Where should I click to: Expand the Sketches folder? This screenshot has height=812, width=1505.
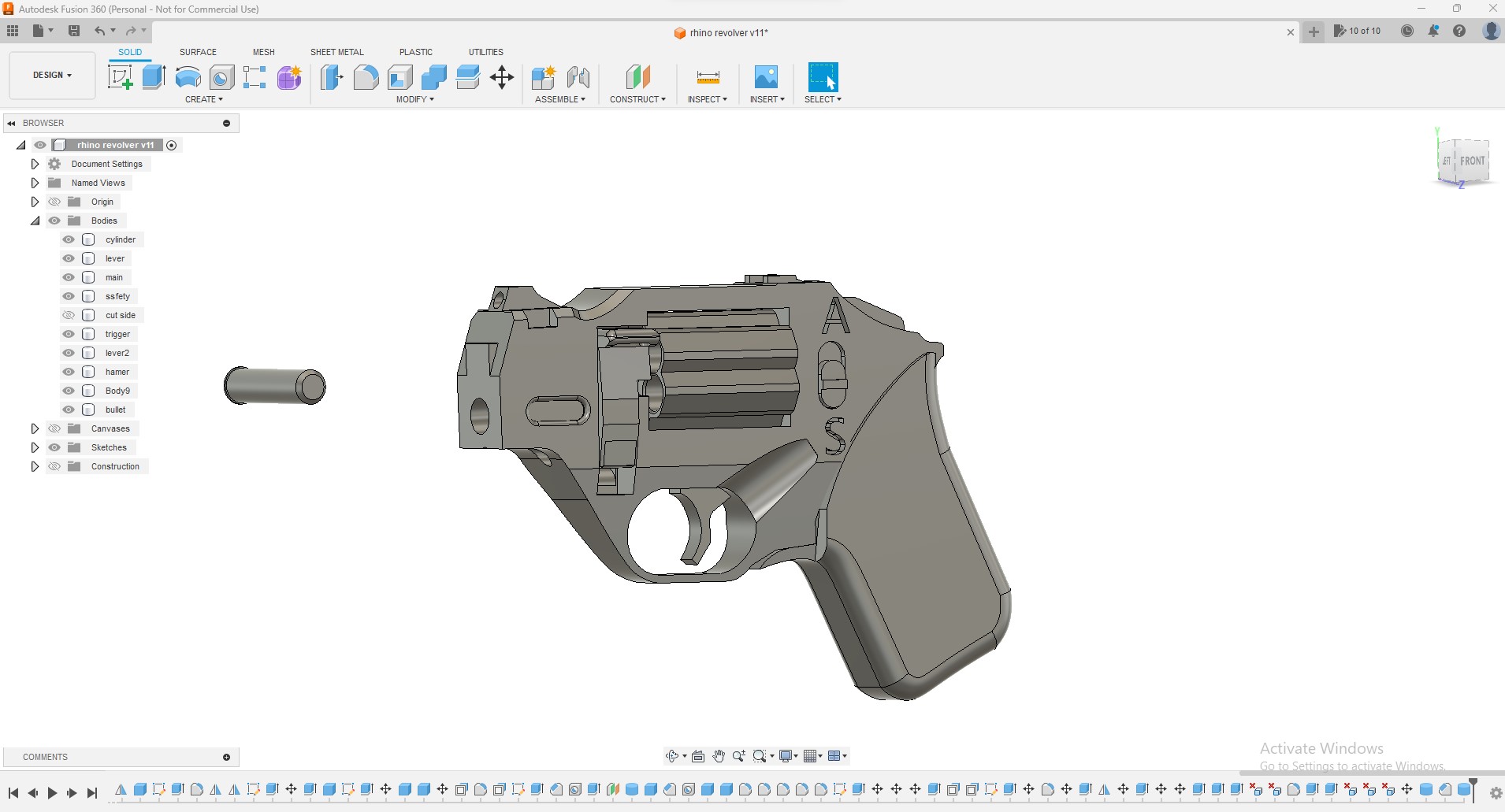point(35,447)
